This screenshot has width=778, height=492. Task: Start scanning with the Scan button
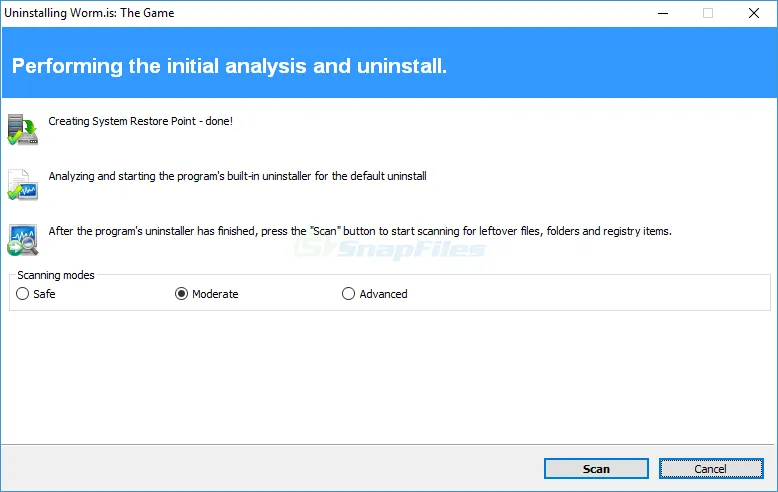point(596,469)
